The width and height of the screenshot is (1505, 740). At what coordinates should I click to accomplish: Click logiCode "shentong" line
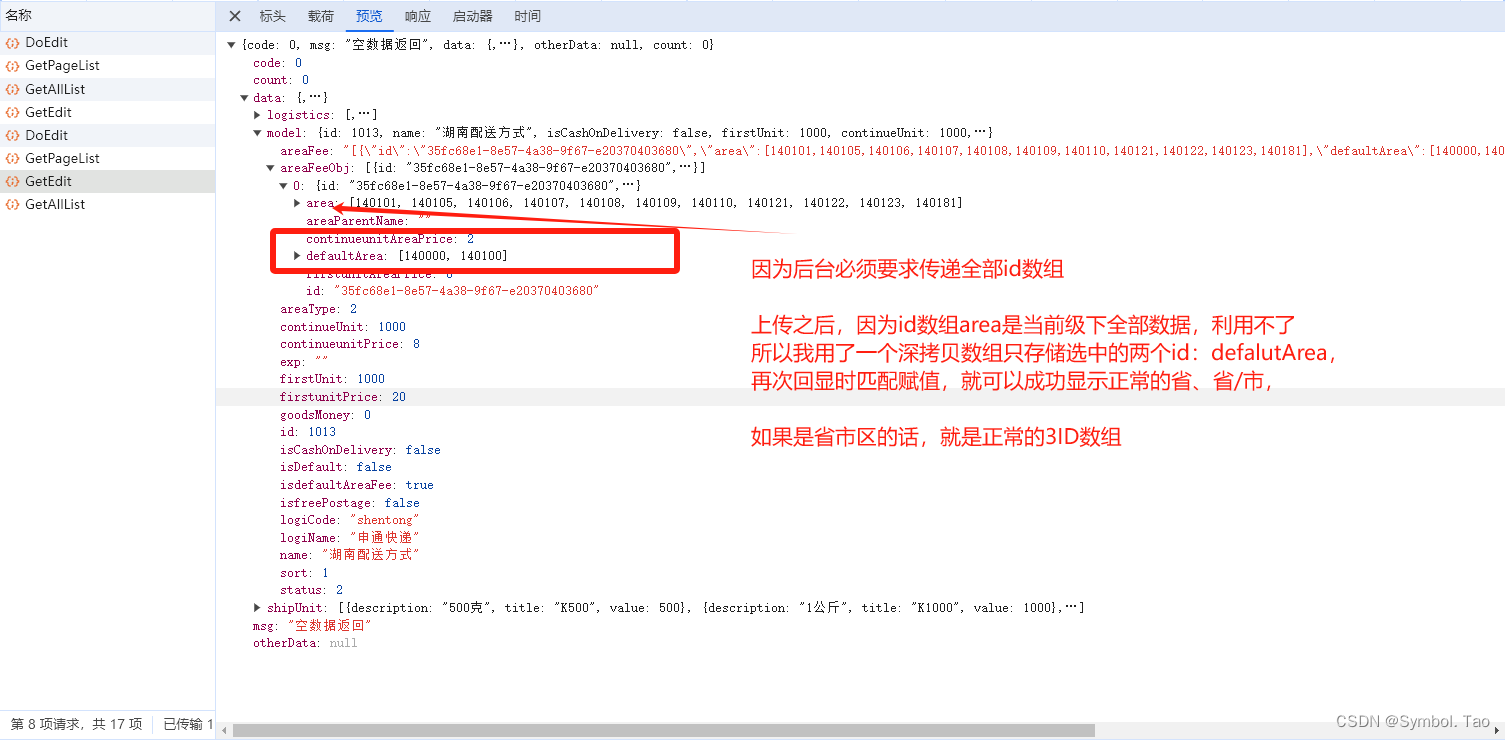point(350,520)
